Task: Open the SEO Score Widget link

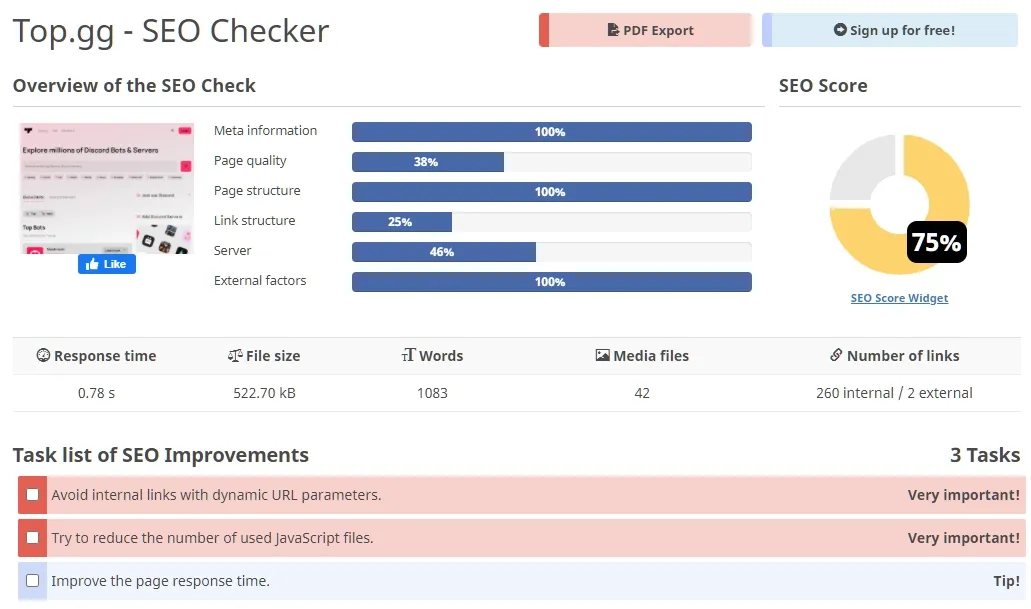Action: 899,298
